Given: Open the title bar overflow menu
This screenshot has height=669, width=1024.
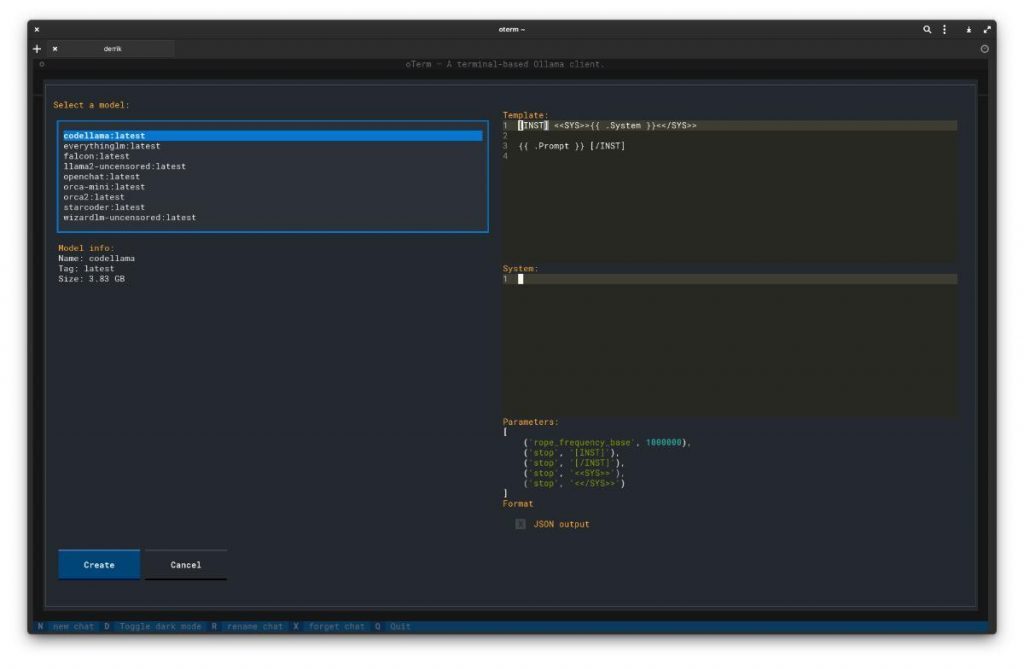Looking at the screenshot, I should (945, 29).
